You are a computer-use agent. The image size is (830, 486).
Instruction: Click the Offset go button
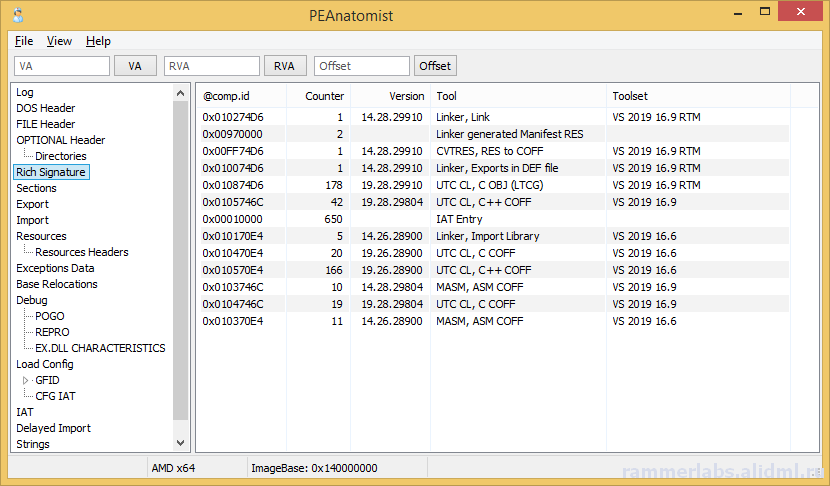tap(435, 66)
